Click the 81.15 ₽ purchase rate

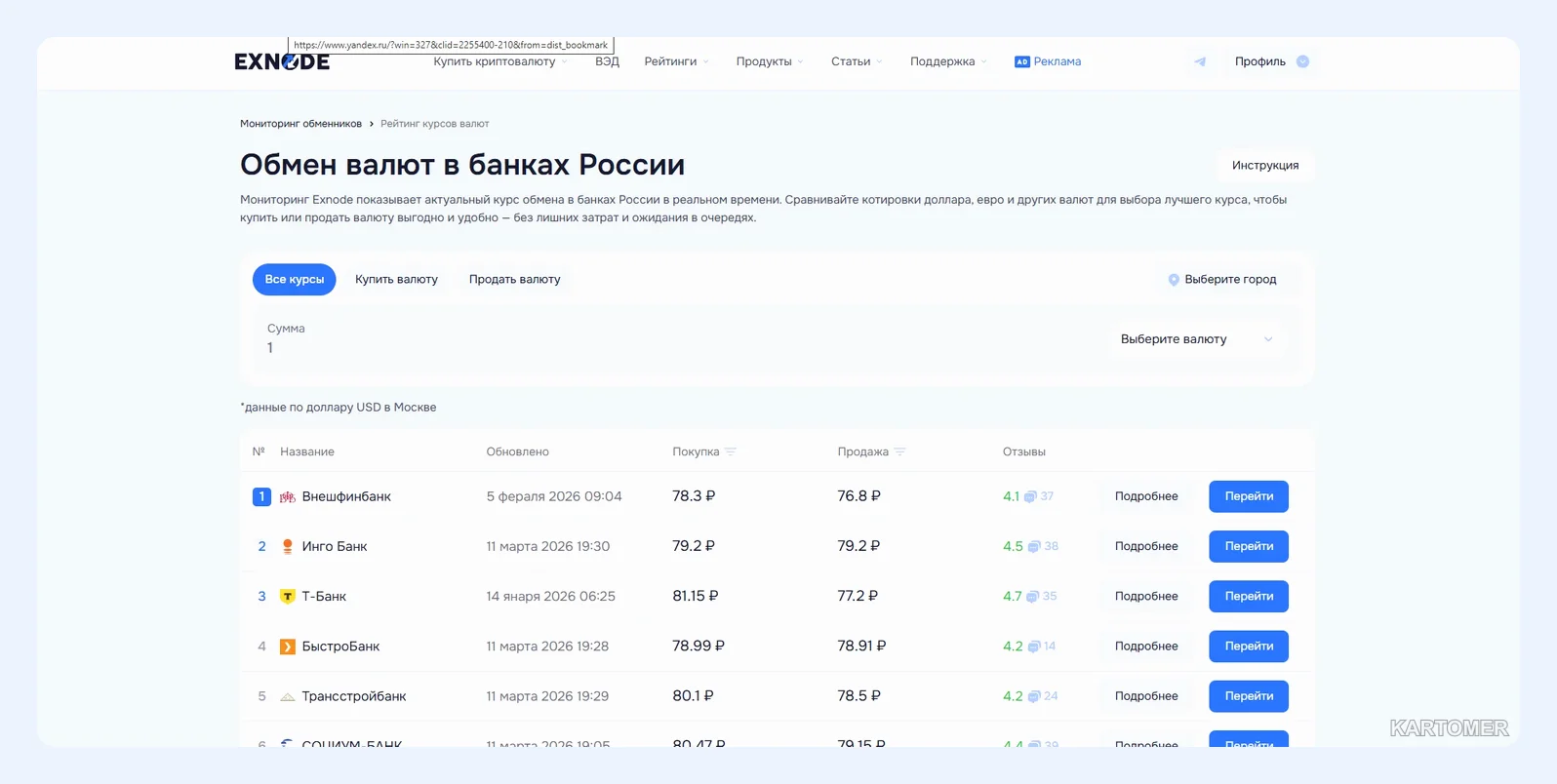[x=695, y=596]
